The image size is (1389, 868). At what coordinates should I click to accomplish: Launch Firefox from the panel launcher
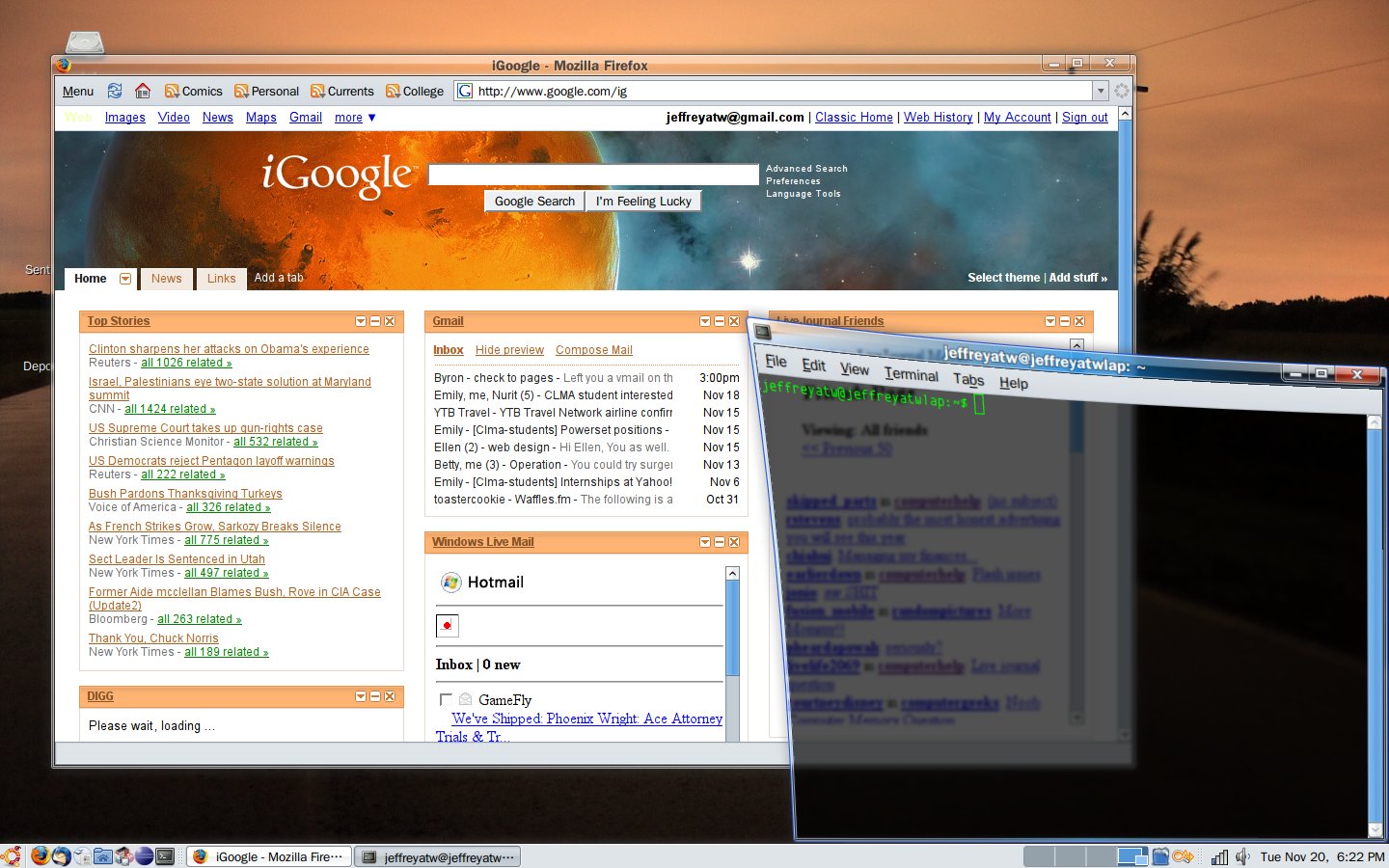[40, 855]
